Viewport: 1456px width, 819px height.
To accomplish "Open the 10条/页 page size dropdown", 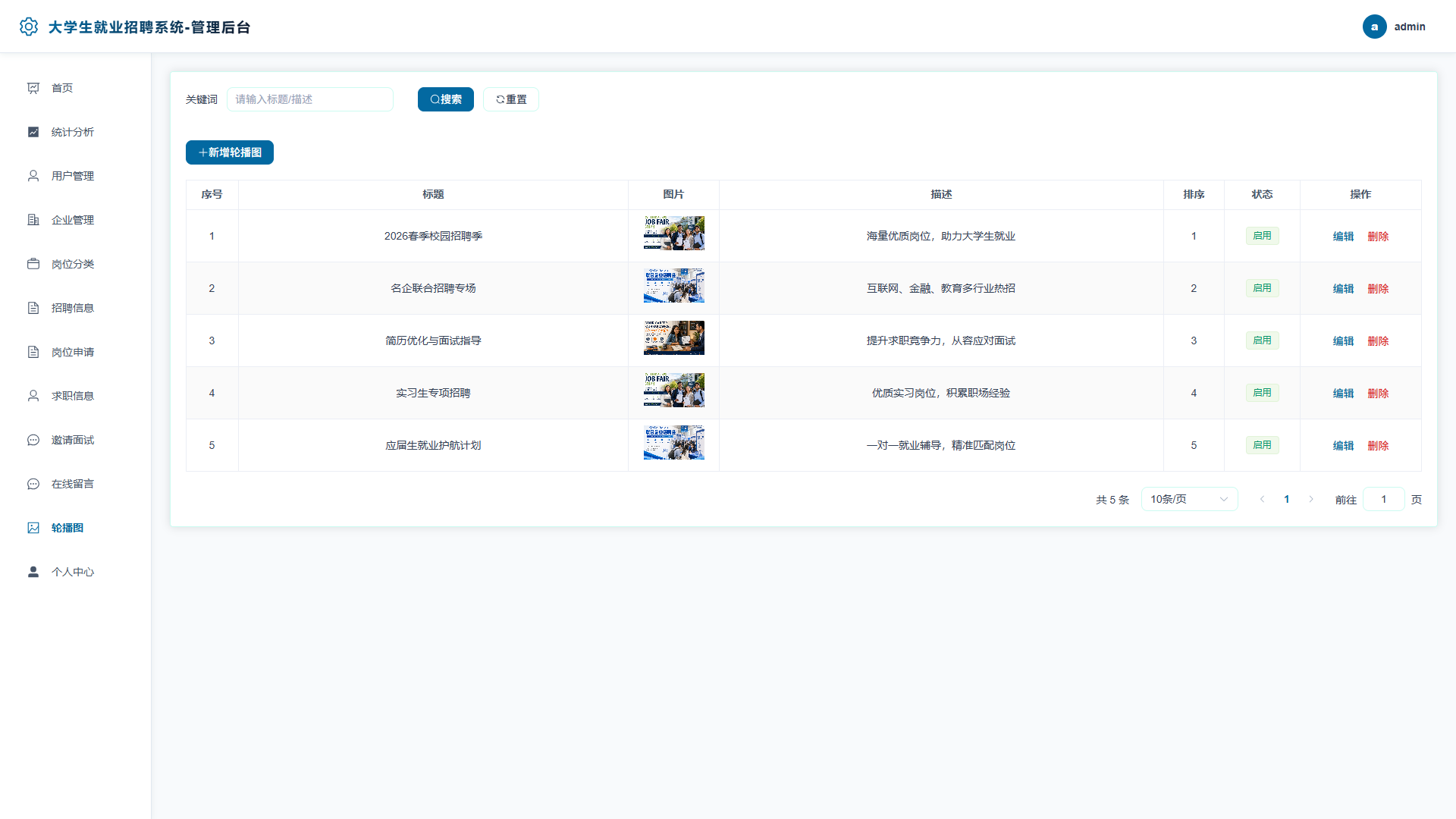I will coord(1189,499).
